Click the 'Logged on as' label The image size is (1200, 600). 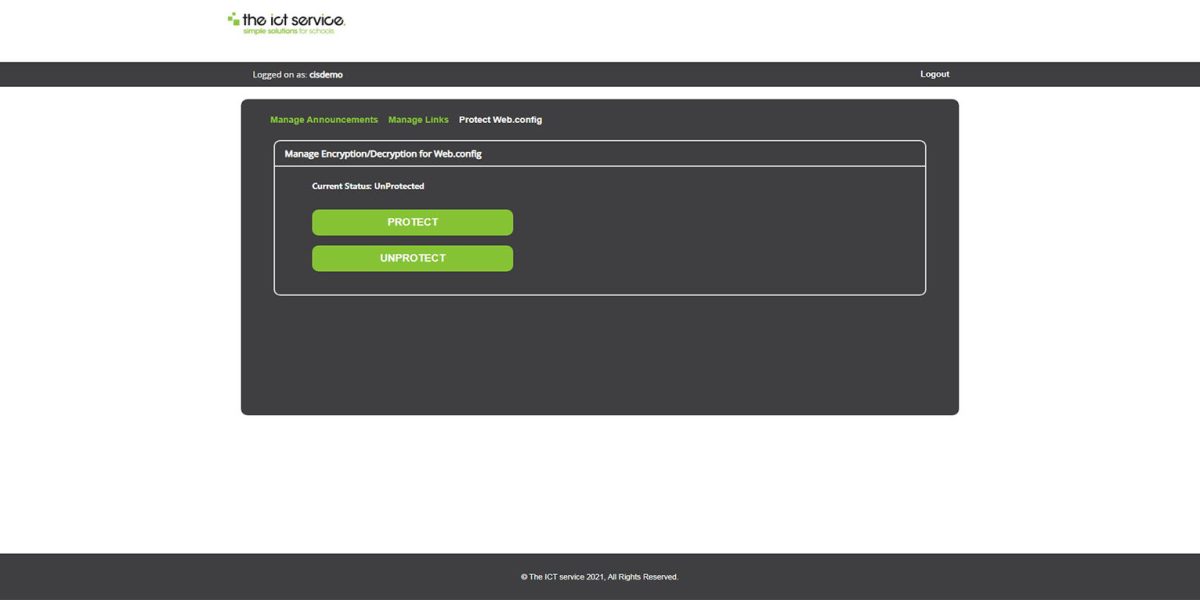[277, 74]
